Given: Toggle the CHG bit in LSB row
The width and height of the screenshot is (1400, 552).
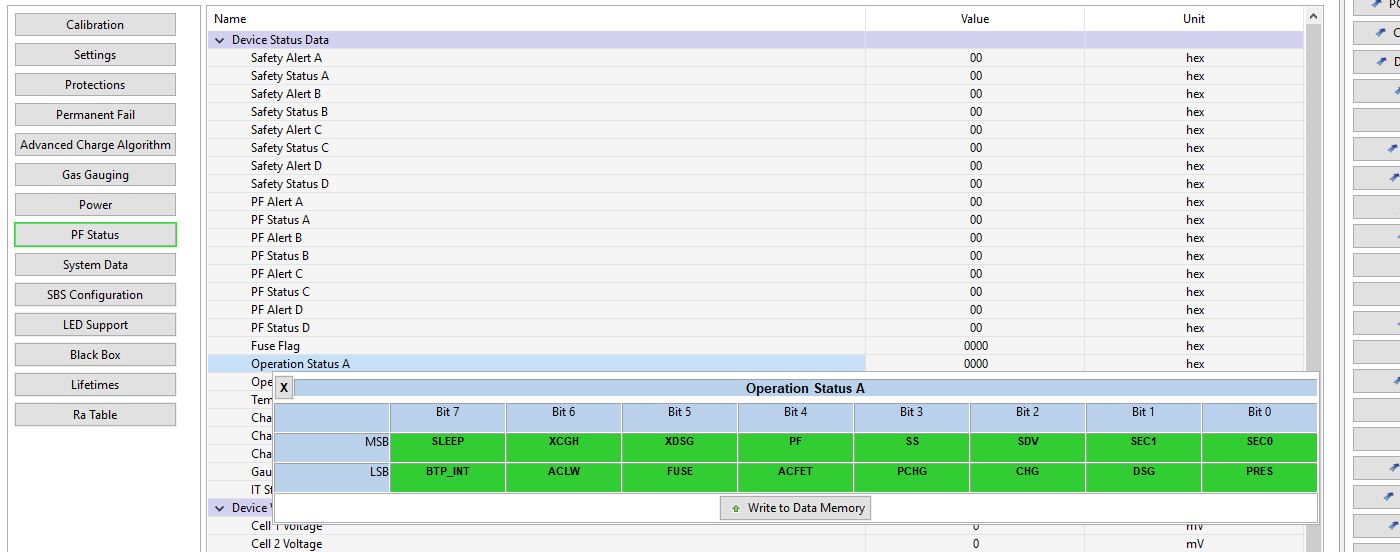Looking at the screenshot, I should pyautogui.click(x=1028, y=477).
